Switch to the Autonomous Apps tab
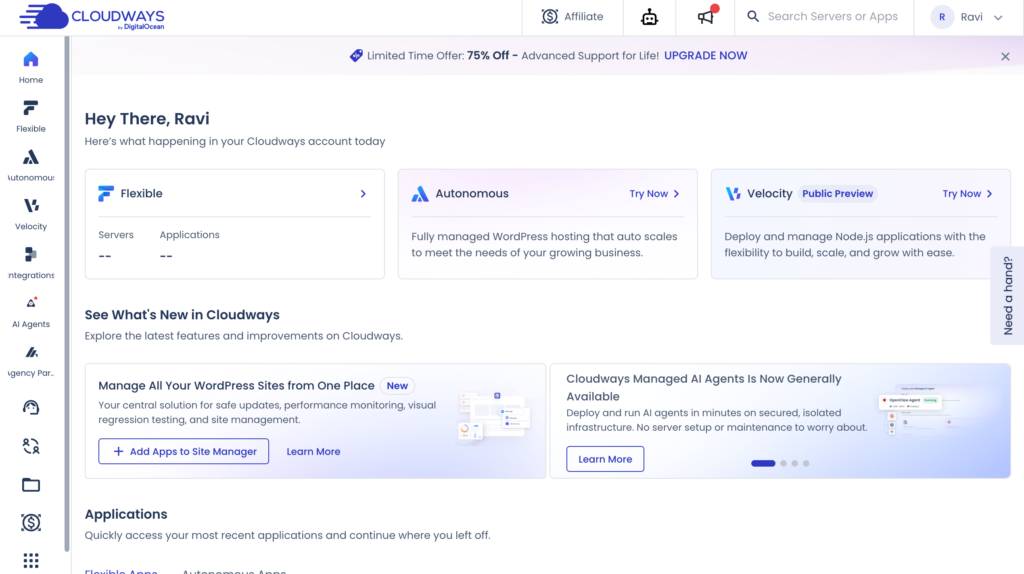Image resolution: width=1024 pixels, height=574 pixels. [x=234, y=570]
